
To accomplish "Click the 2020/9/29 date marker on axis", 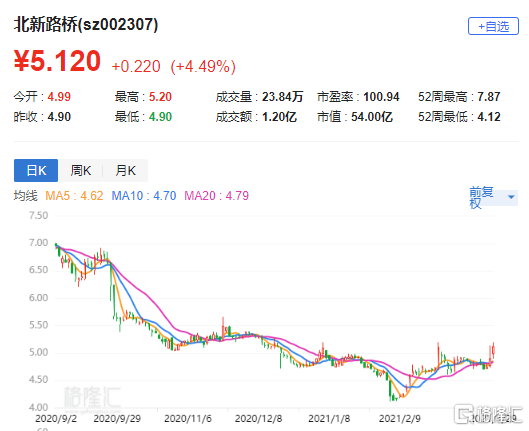I will (x=117, y=419).
